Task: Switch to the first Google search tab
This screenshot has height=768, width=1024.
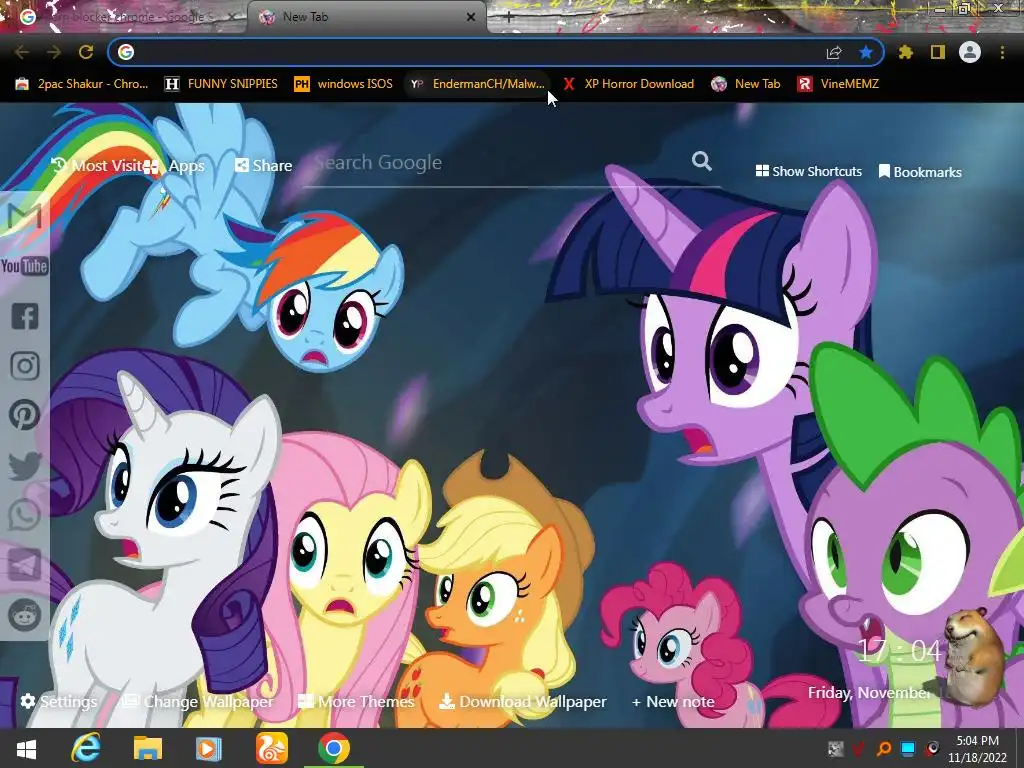Action: click(x=123, y=17)
